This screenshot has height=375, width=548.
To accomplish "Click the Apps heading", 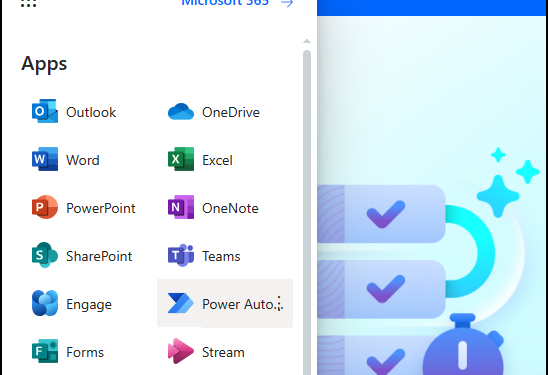I will pos(44,64).
